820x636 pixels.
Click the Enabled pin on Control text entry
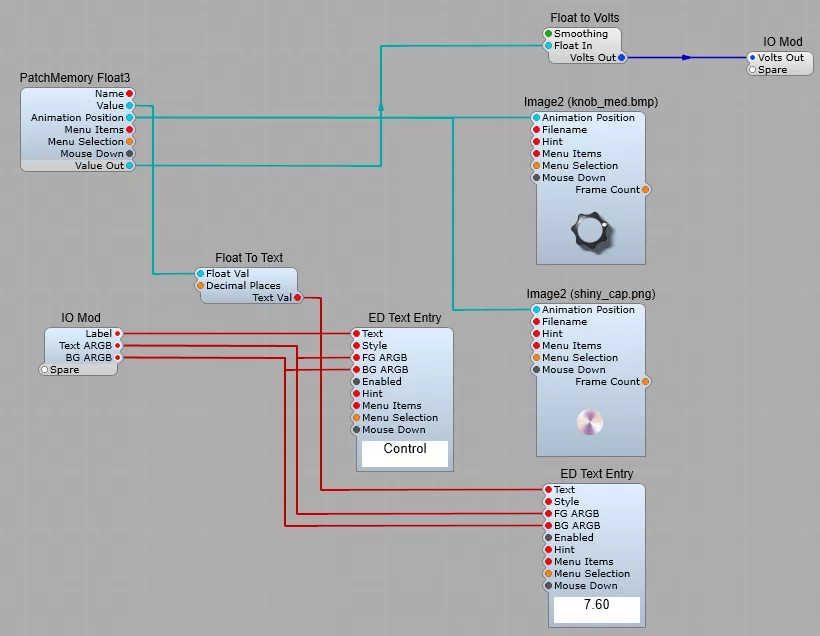pyautogui.click(x=356, y=382)
